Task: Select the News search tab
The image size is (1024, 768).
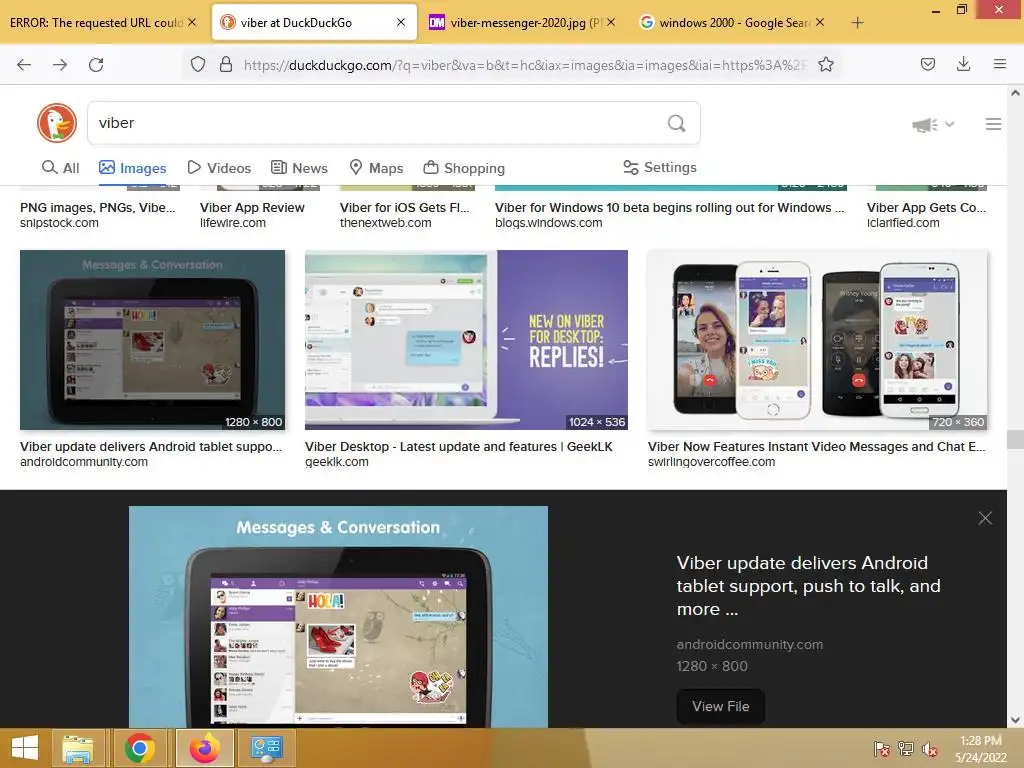Action: pyautogui.click(x=299, y=168)
